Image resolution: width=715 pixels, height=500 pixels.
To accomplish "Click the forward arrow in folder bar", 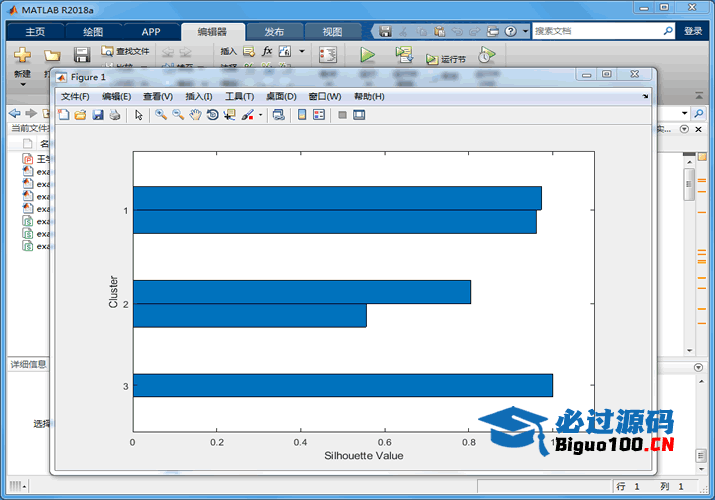I will [31, 113].
